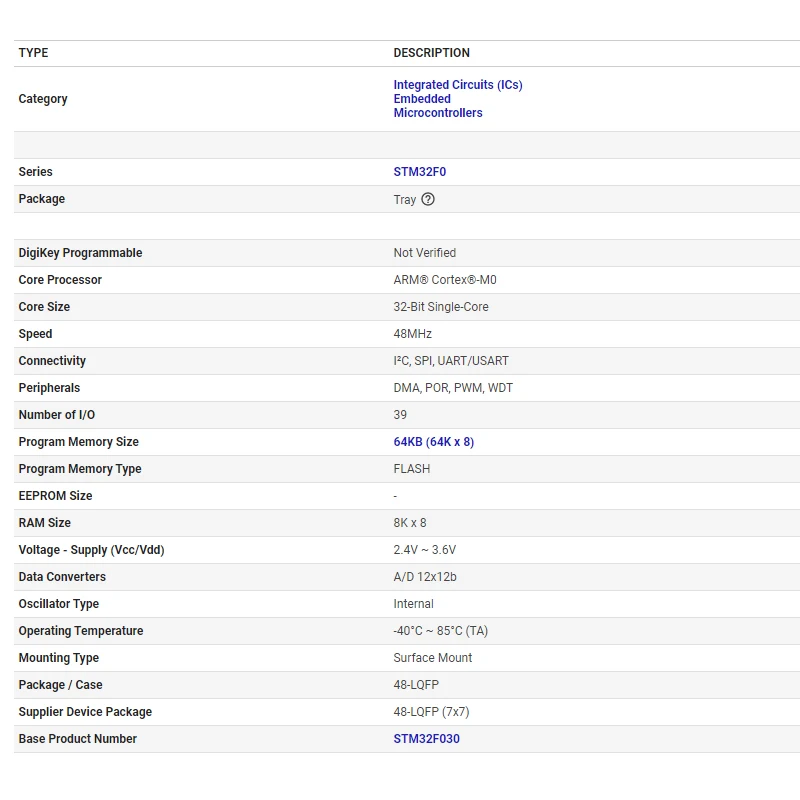Select the Core Processor specification row
800x800 pixels.
pos(60,280)
